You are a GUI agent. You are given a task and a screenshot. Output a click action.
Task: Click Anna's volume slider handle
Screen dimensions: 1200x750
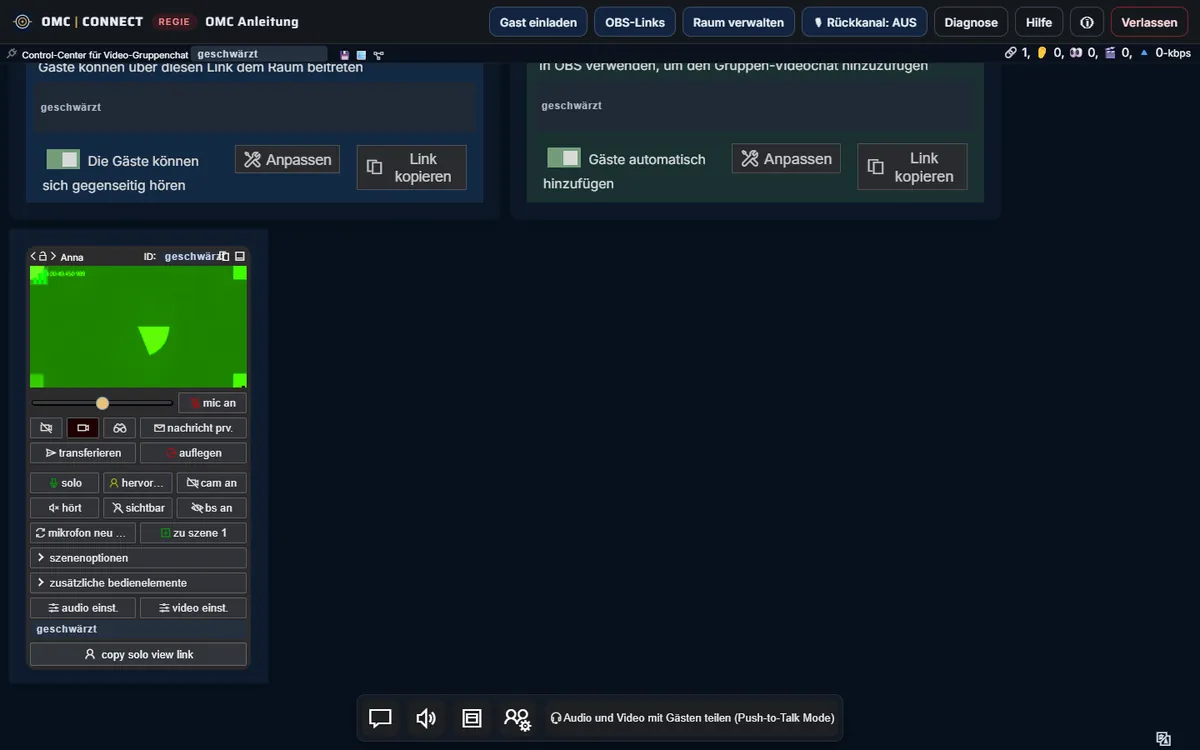tap(102, 403)
